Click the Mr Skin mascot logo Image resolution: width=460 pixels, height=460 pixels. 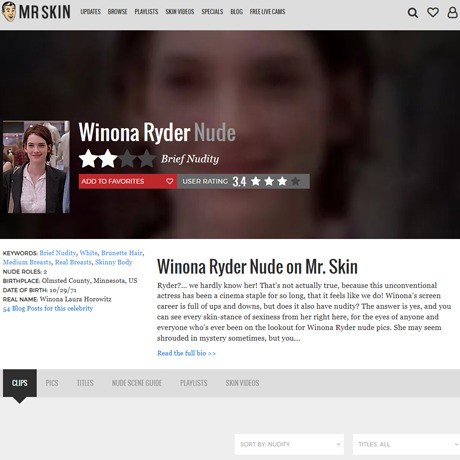pos(9,12)
